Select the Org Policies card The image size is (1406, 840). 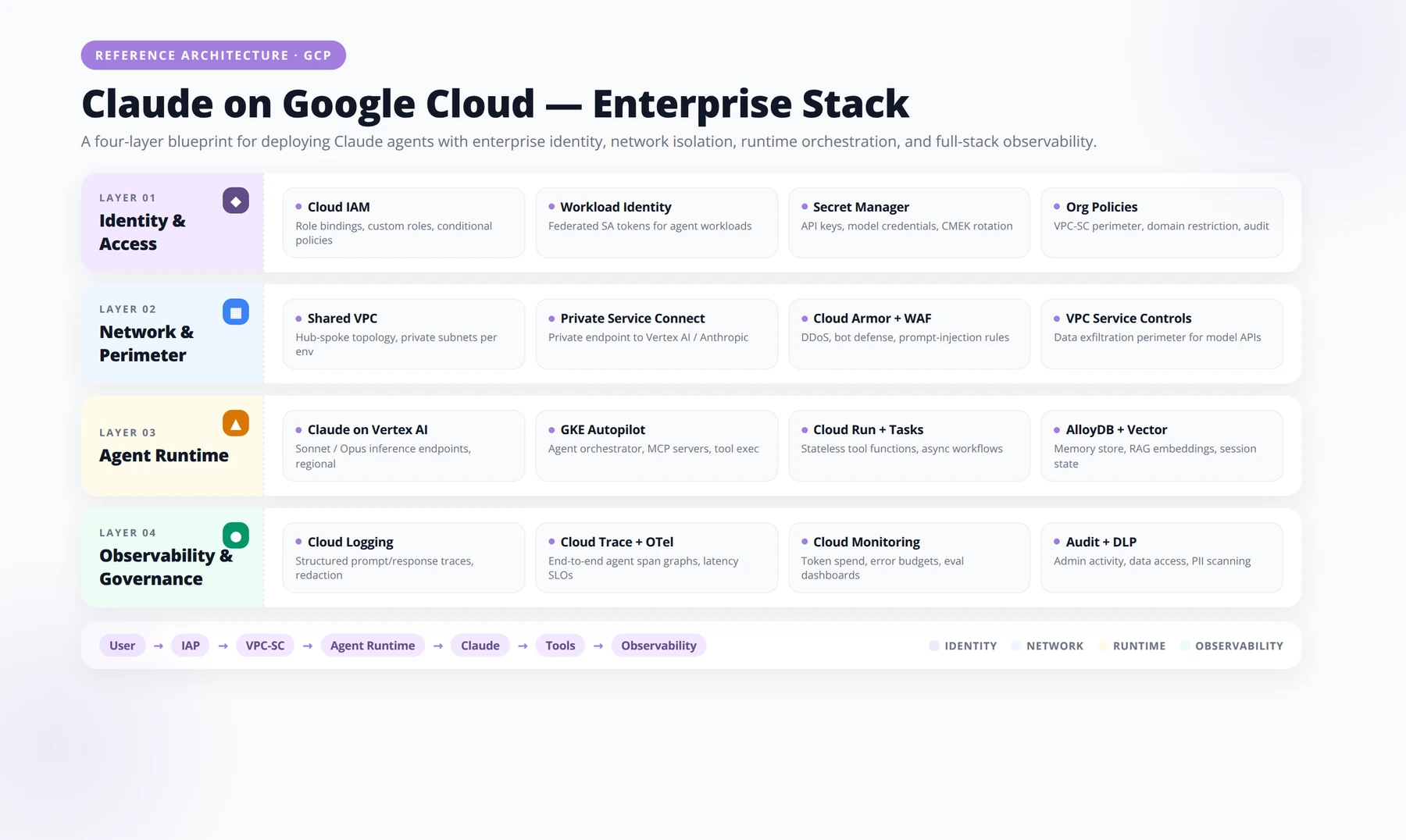(1162, 222)
